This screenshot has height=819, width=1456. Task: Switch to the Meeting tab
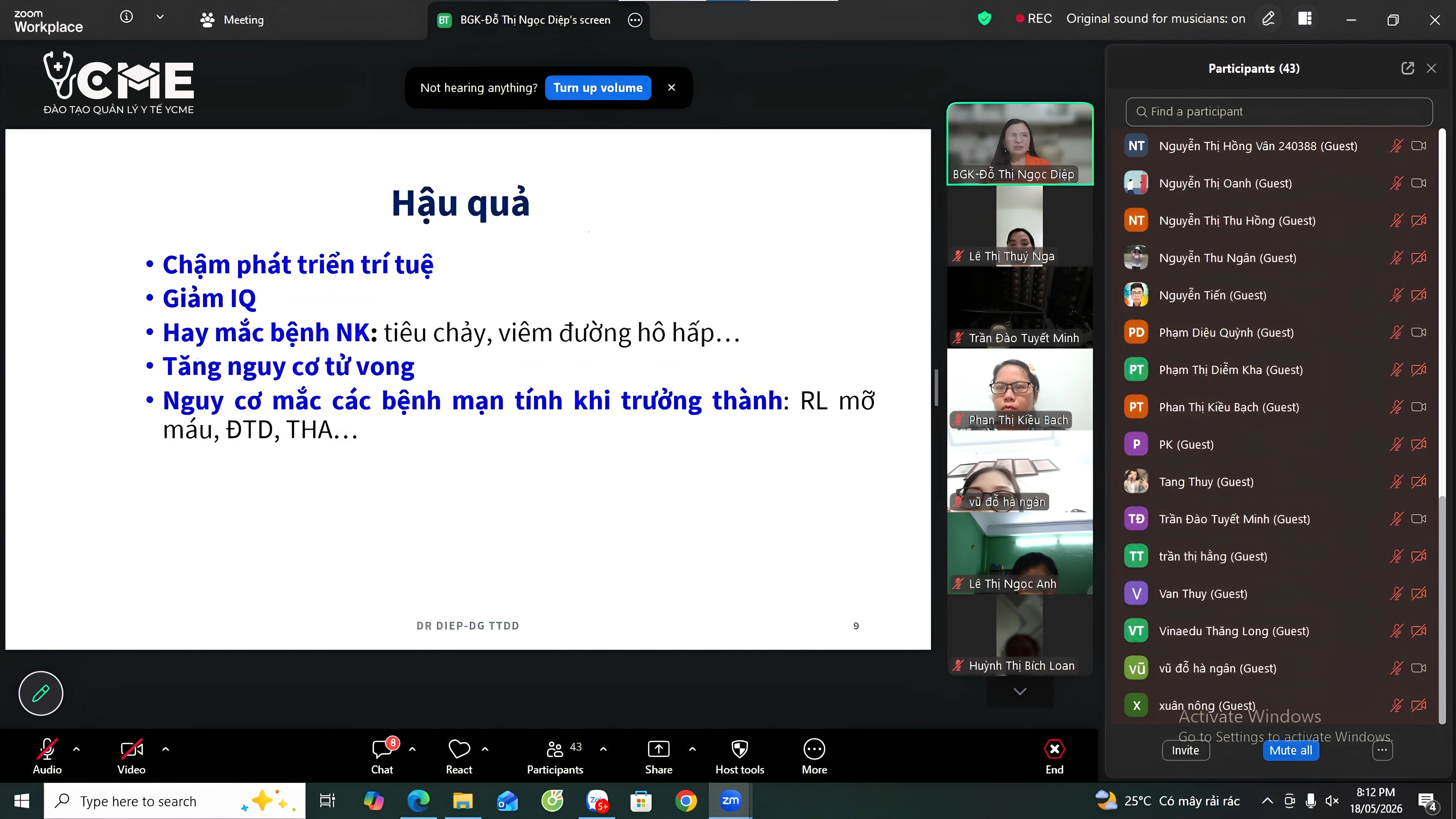pos(232,20)
